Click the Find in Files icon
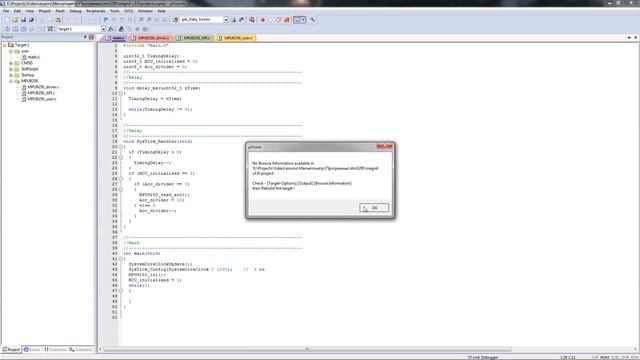The height and width of the screenshot is (360, 640). (x=175, y=20)
